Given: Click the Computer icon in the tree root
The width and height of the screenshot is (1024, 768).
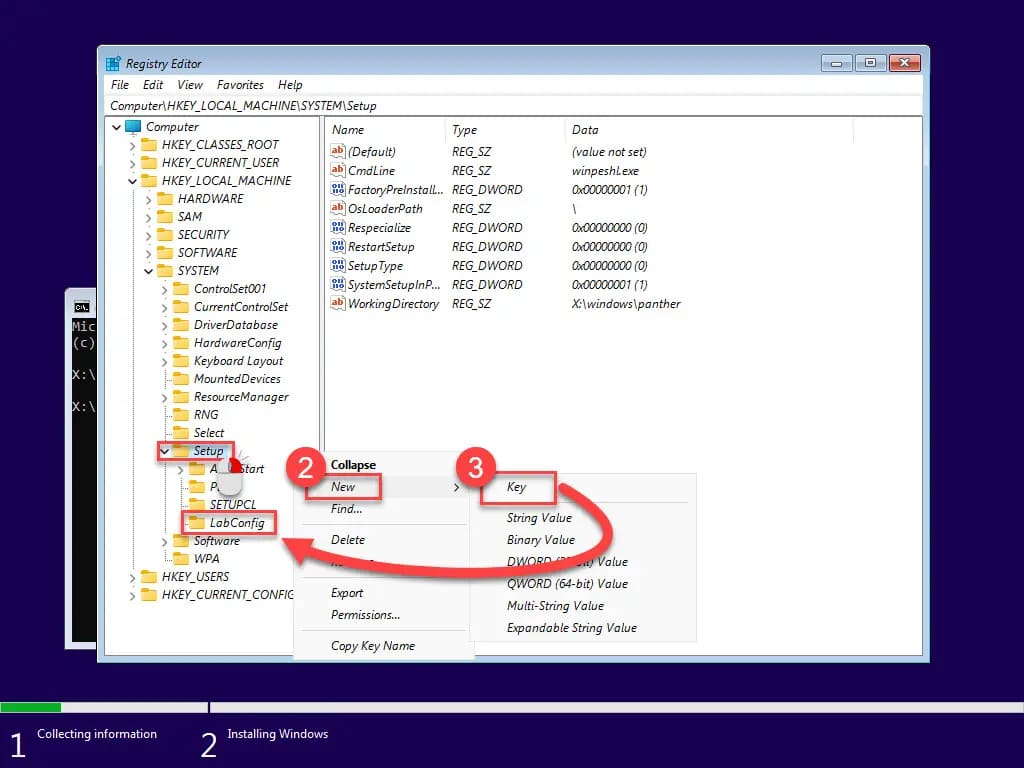Looking at the screenshot, I should 133,127.
